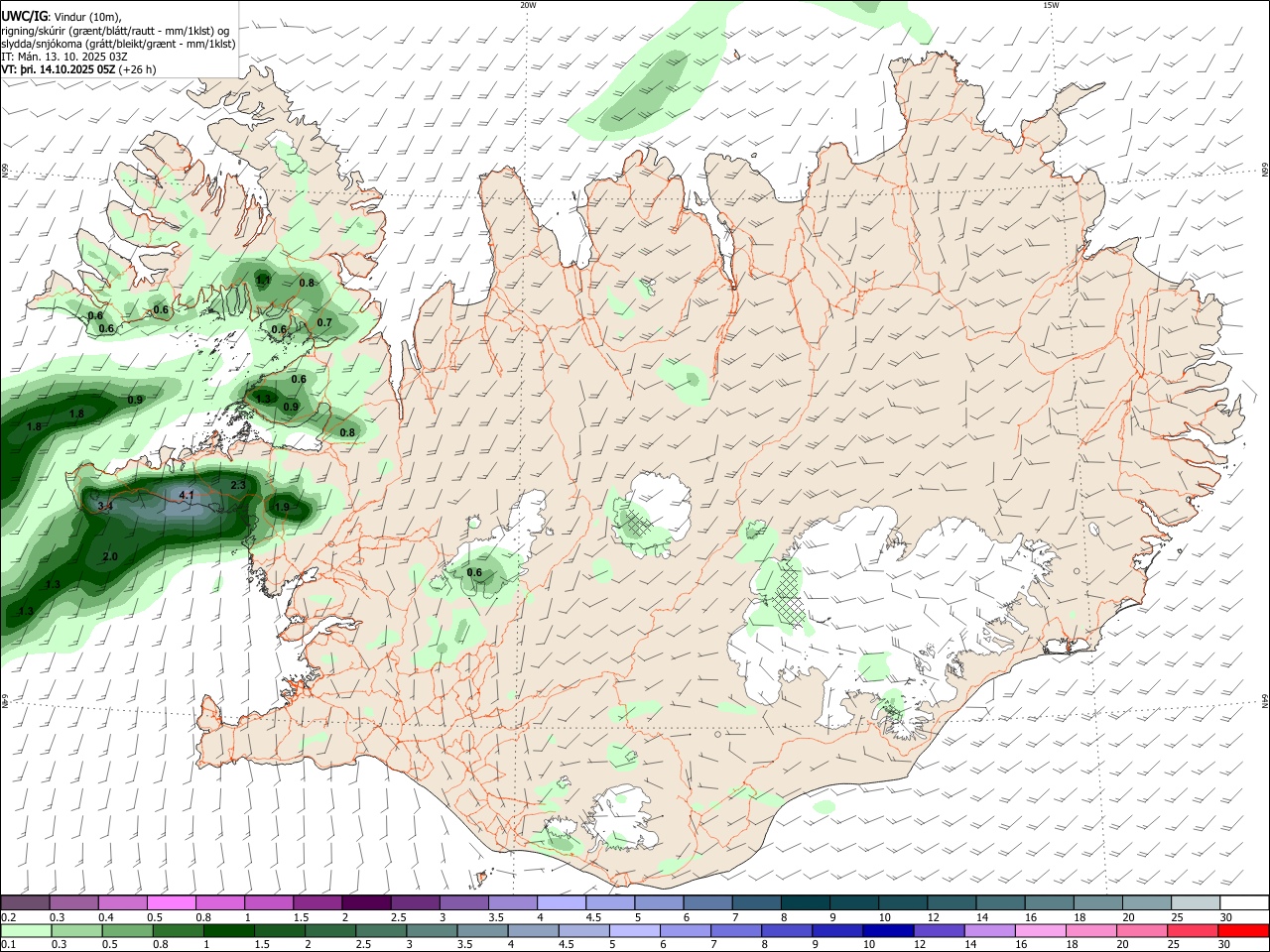
Task: Click the bright magenta swatch in the snow scale
Action: [171, 902]
